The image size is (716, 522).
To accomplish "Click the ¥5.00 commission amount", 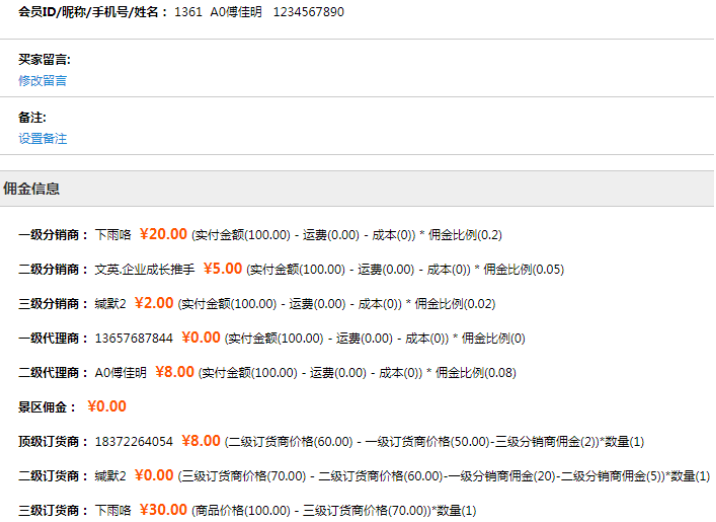I will pos(223,268).
